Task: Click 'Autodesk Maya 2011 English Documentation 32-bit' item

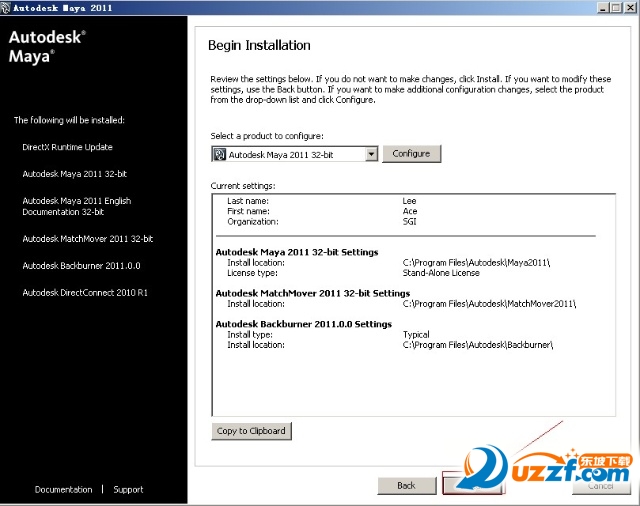Action: pos(77,206)
